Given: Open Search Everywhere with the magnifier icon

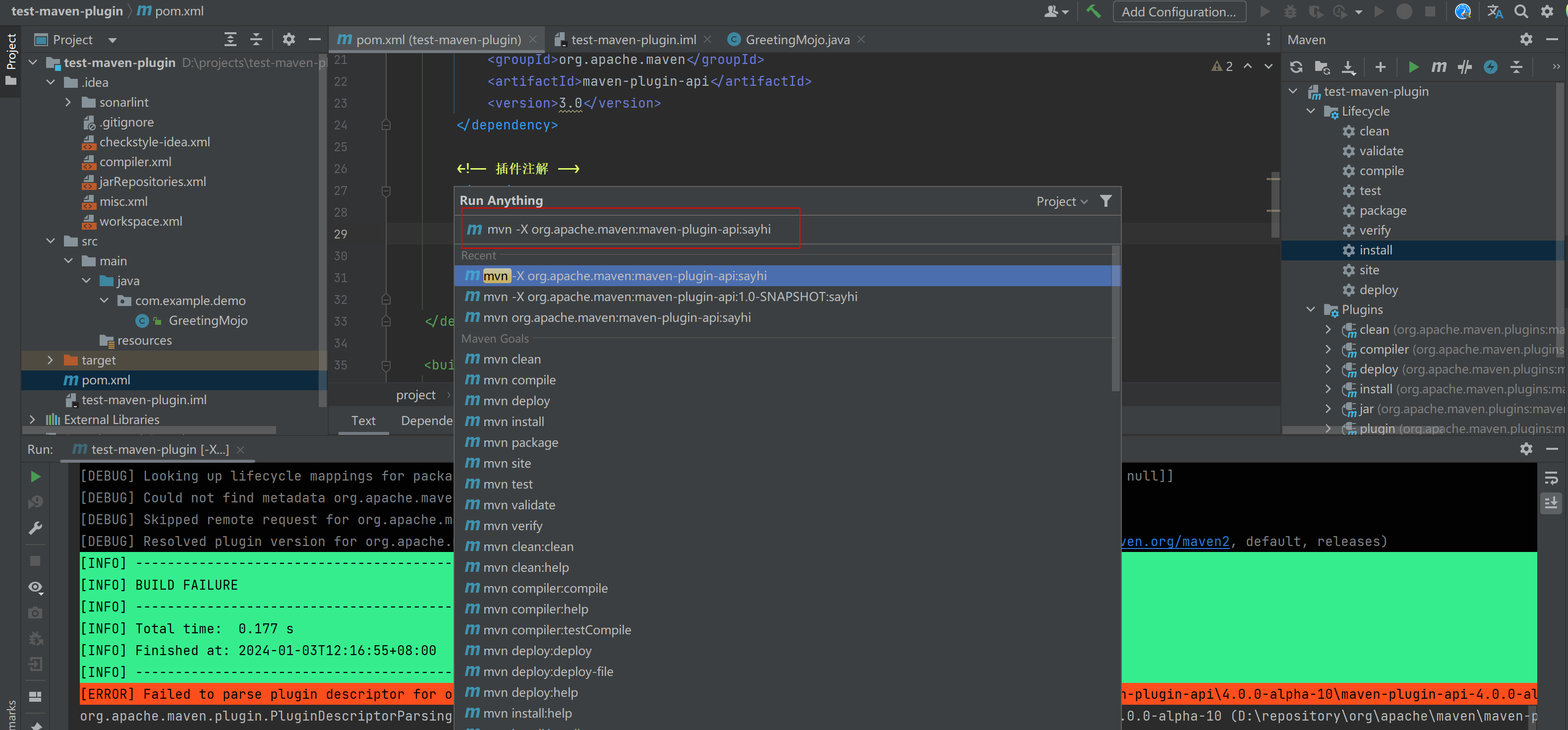Looking at the screenshot, I should tap(1521, 11).
